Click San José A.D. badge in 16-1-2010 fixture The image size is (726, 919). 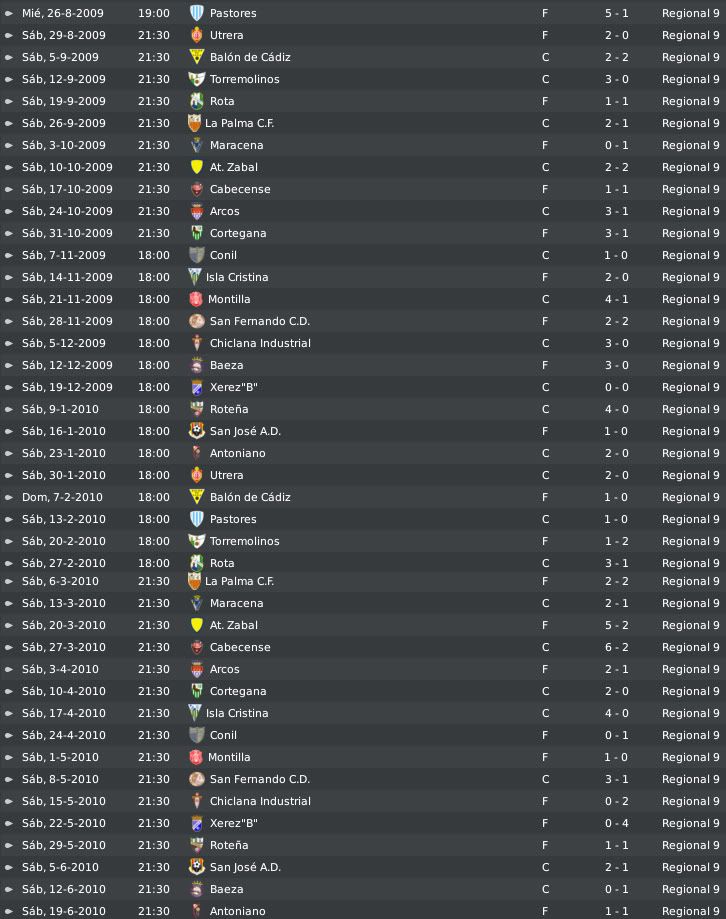197,431
